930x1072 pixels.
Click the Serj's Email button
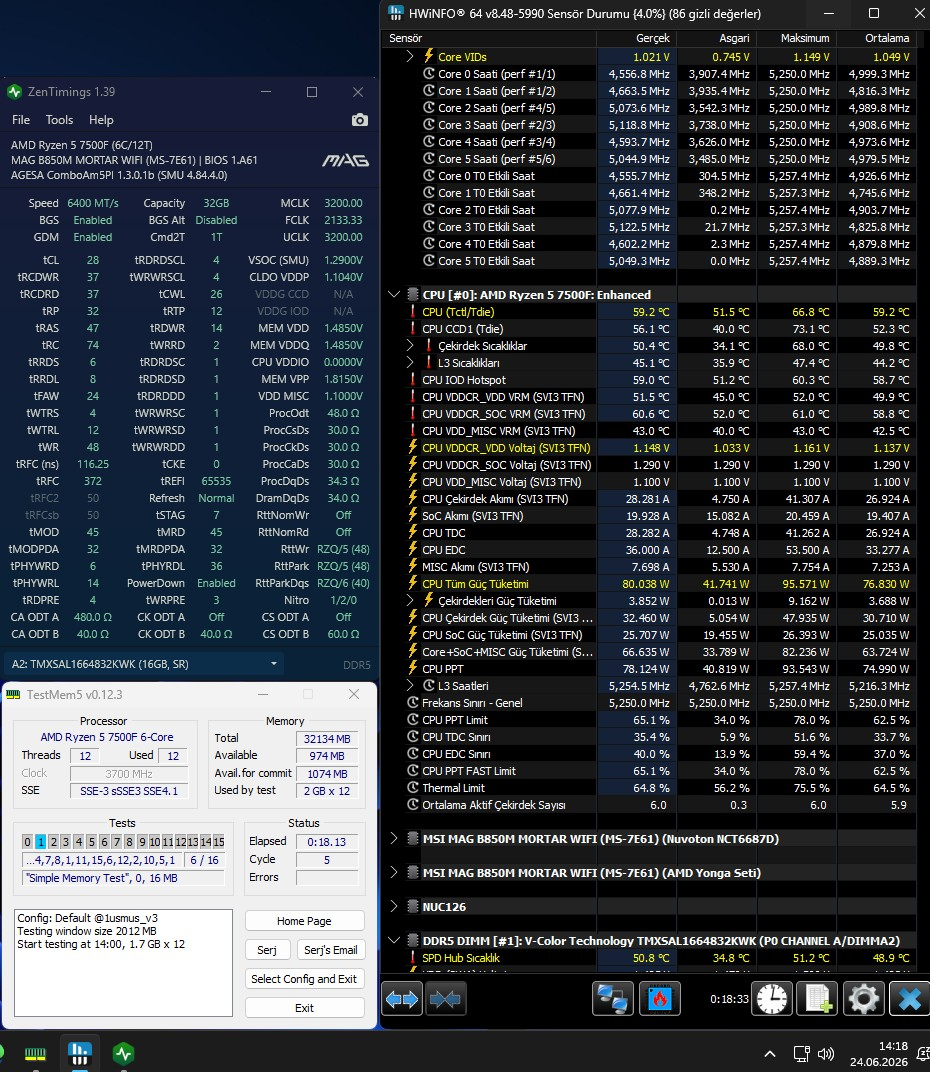pos(331,950)
